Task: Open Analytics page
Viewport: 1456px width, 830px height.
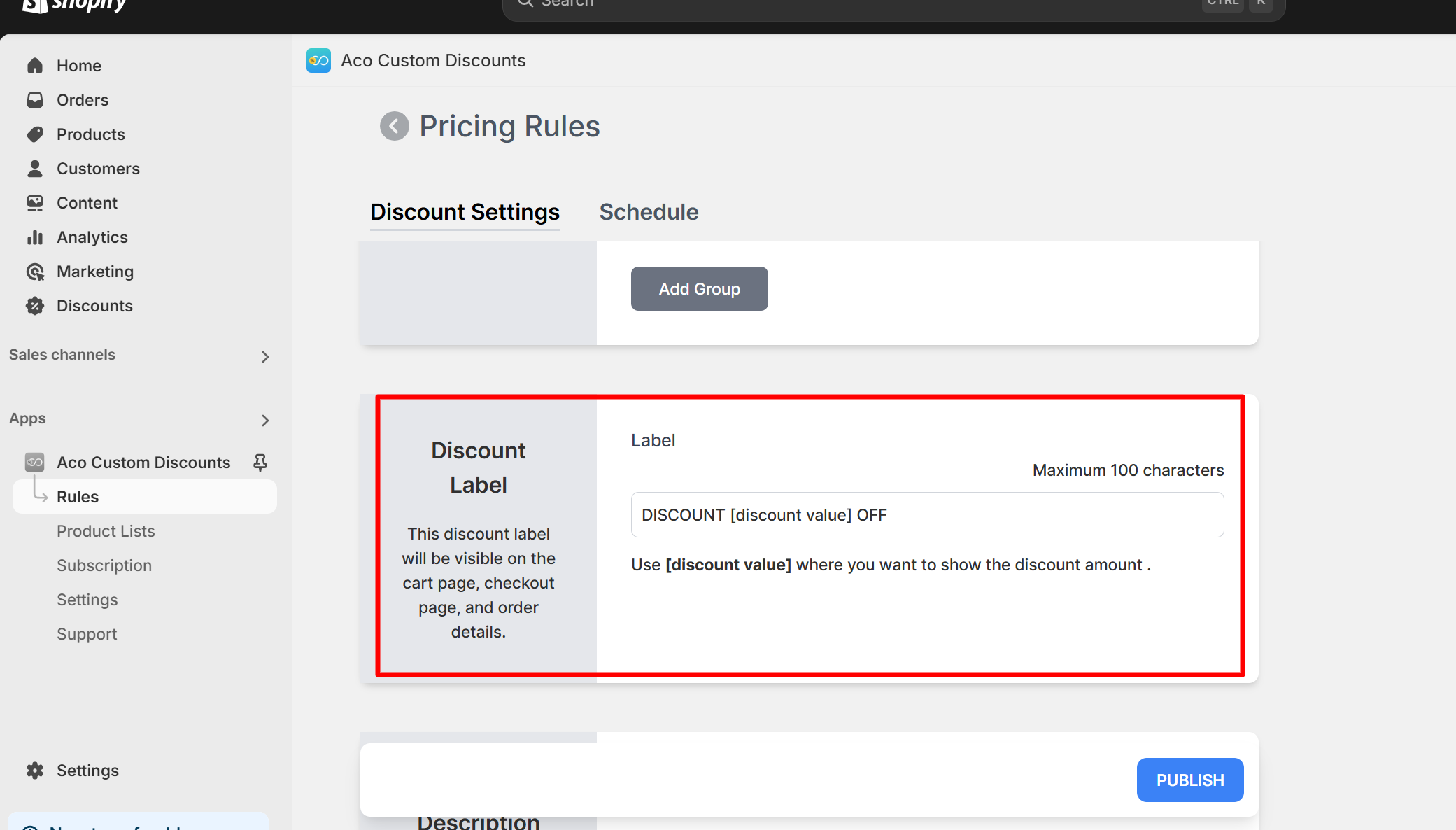Action: (x=92, y=237)
